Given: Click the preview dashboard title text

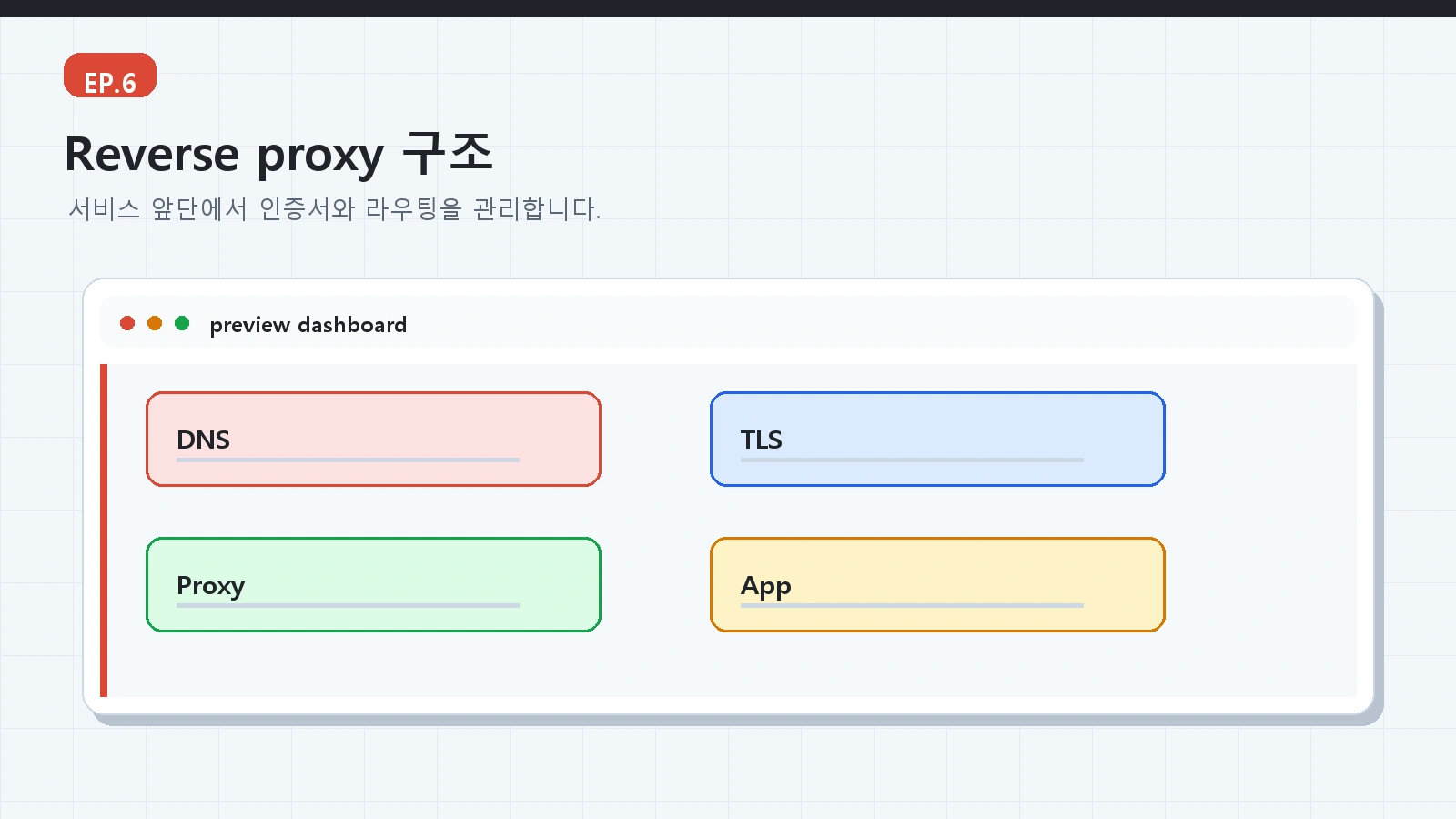Looking at the screenshot, I should (x=308, y=325).
